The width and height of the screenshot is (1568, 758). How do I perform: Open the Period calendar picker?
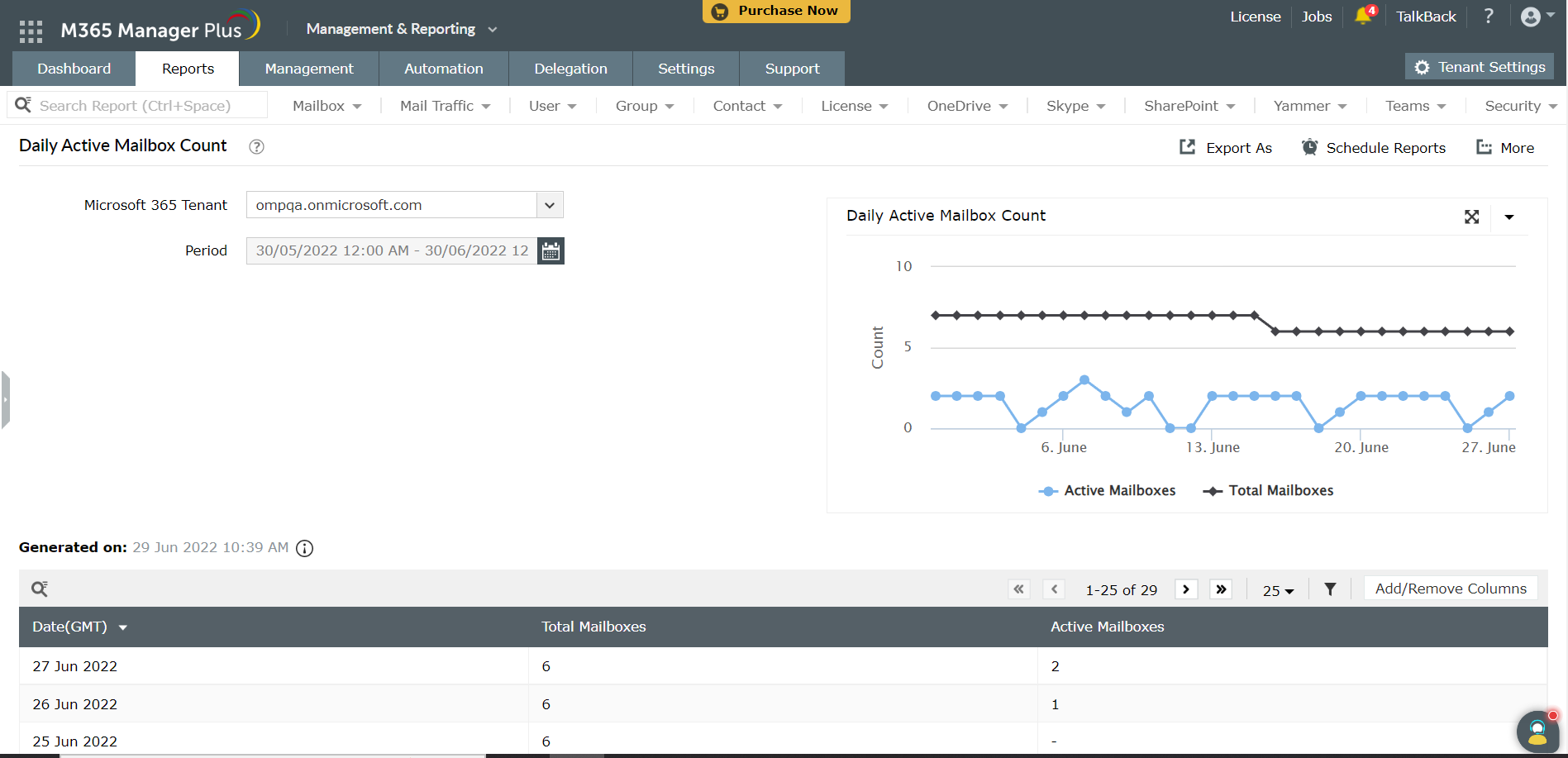[x=551, y=250]
